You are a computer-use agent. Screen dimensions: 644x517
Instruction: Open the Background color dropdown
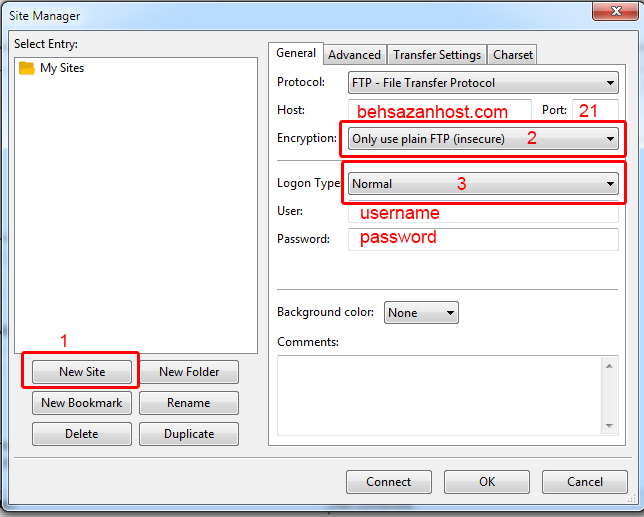click(x=421, y=313)
